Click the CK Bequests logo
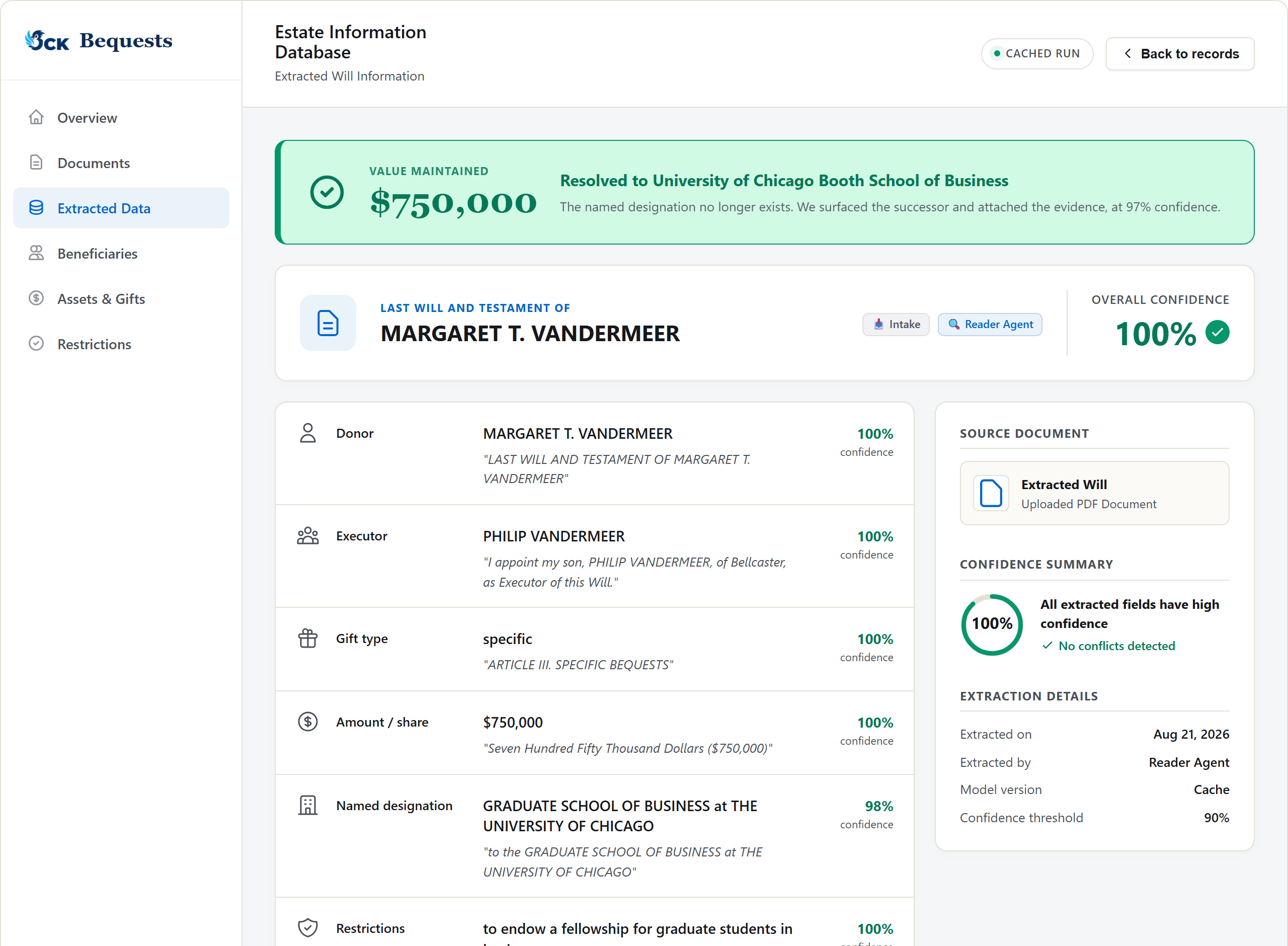Image resolution: width=1288 pixels, height=946 pixels. (x=99, y=41)
